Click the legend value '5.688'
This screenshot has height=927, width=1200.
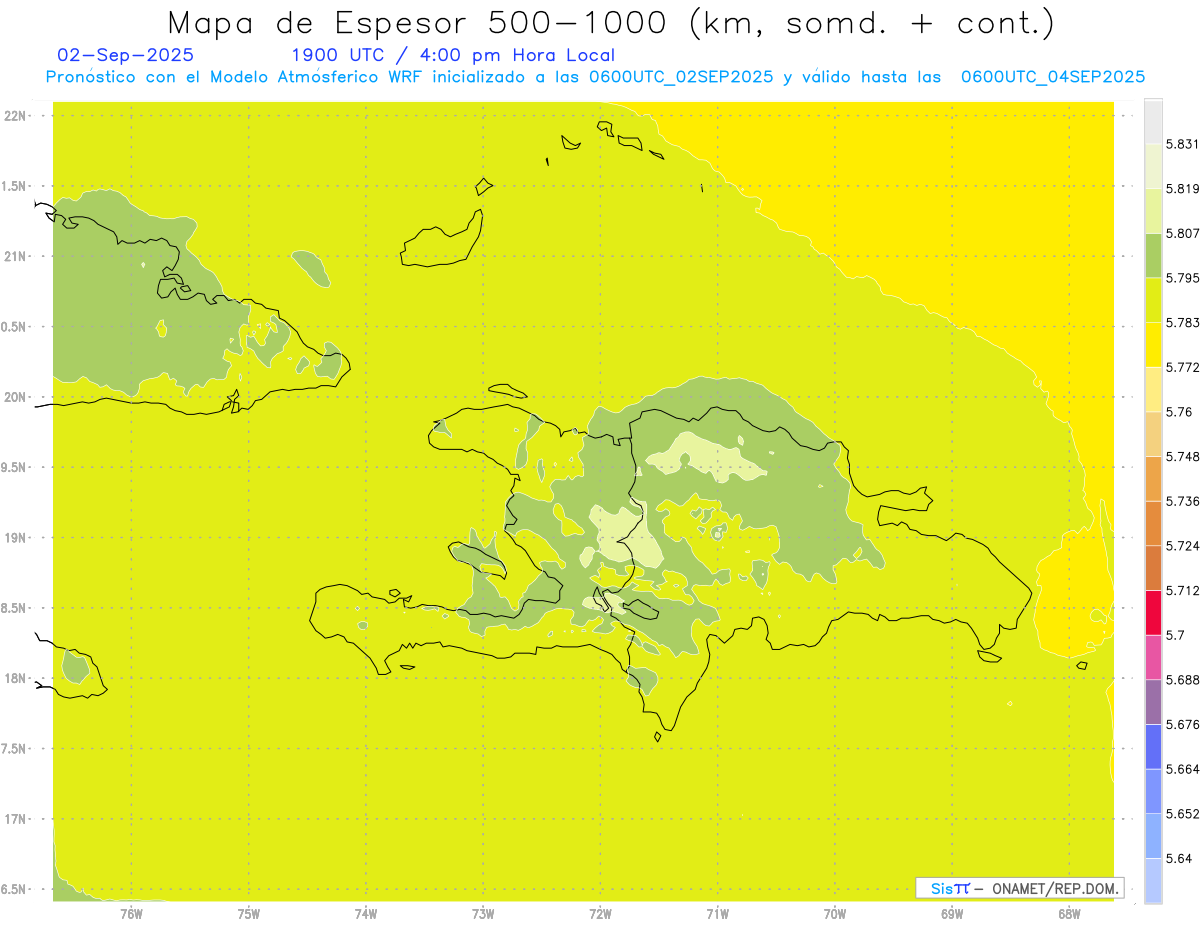tap(1182, 680)
